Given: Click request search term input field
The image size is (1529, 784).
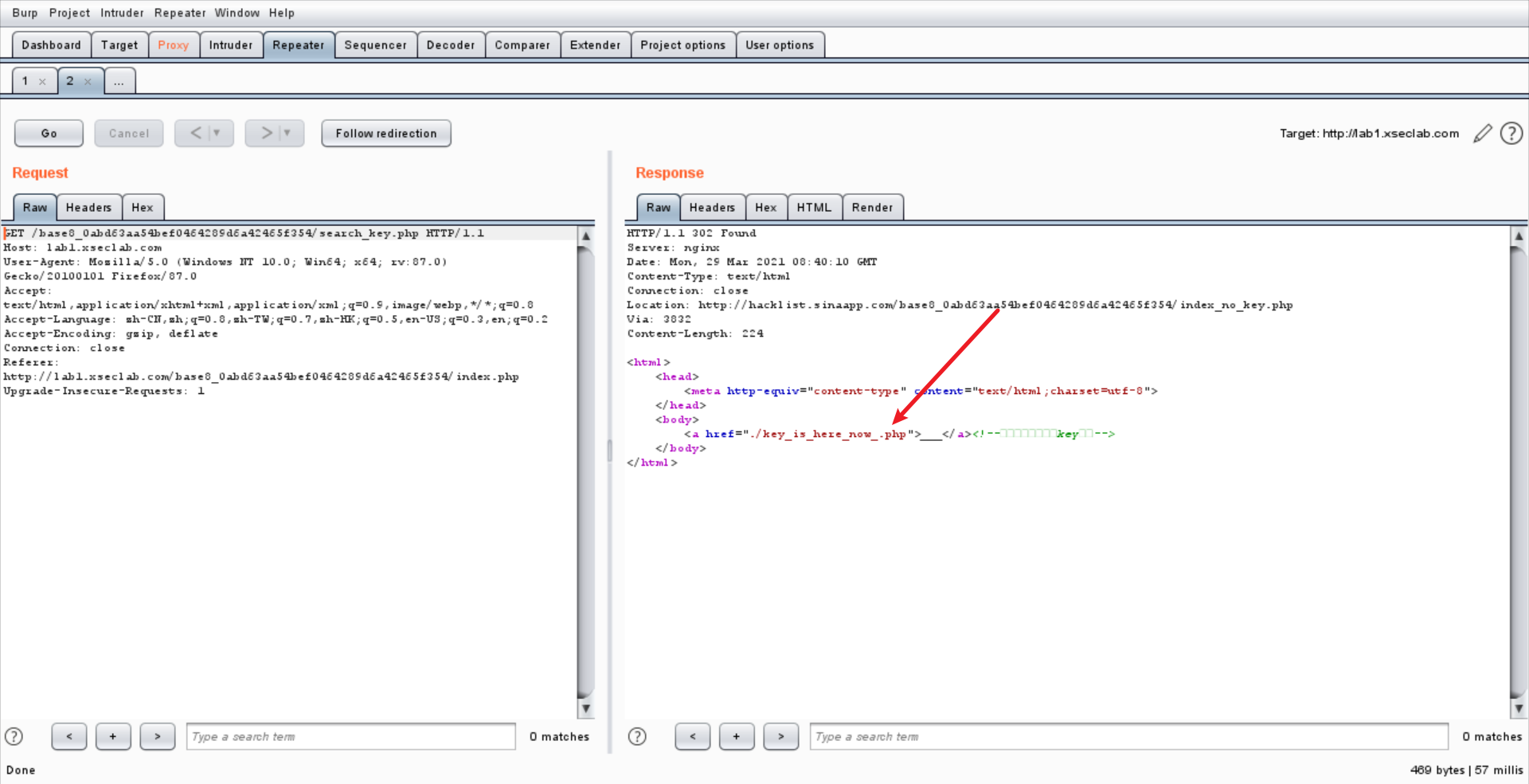Looking at the screenshot, I should 351,736.
